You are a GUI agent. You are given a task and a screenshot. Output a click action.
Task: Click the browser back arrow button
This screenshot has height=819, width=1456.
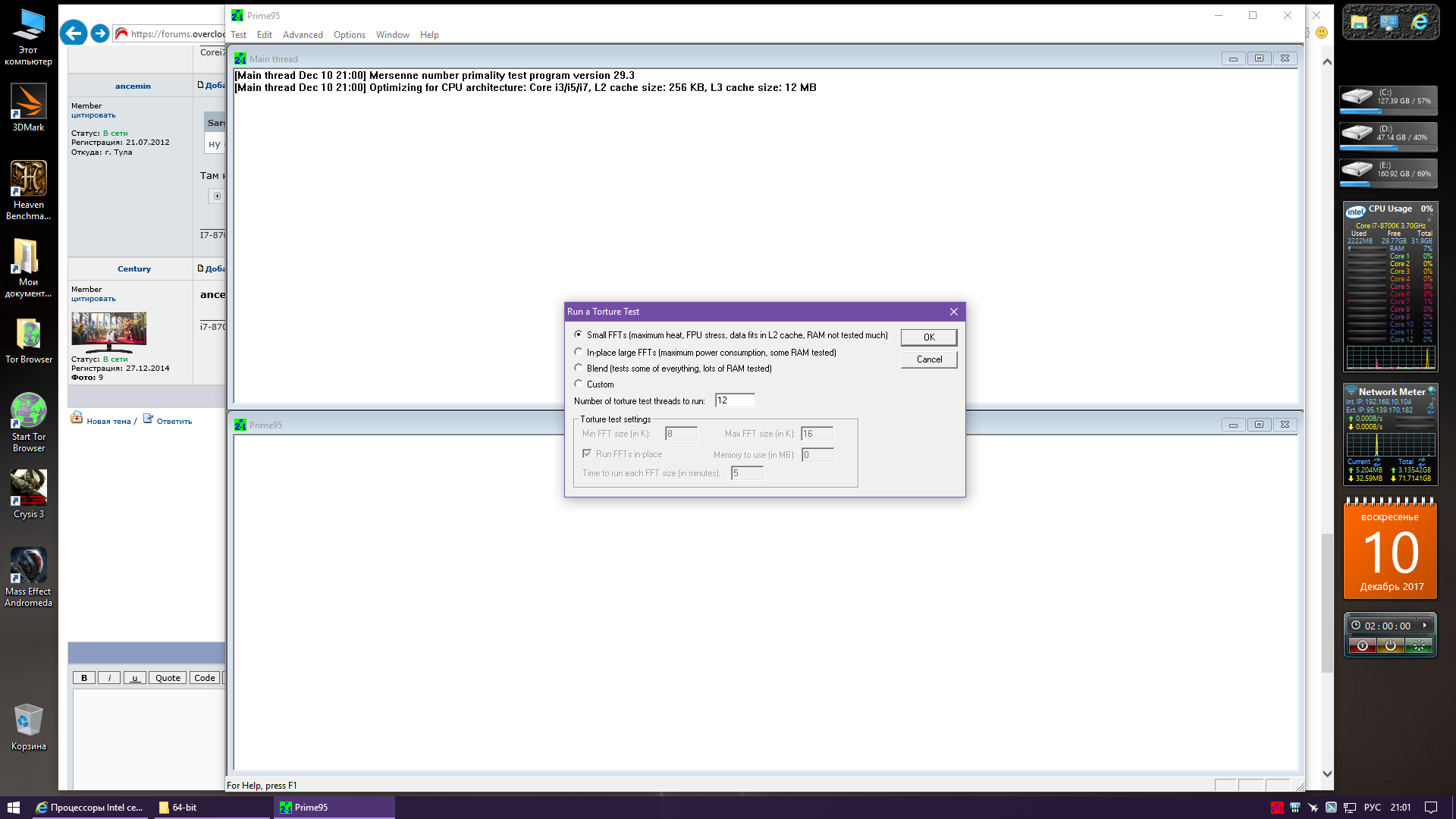click(x=73, y=33)
